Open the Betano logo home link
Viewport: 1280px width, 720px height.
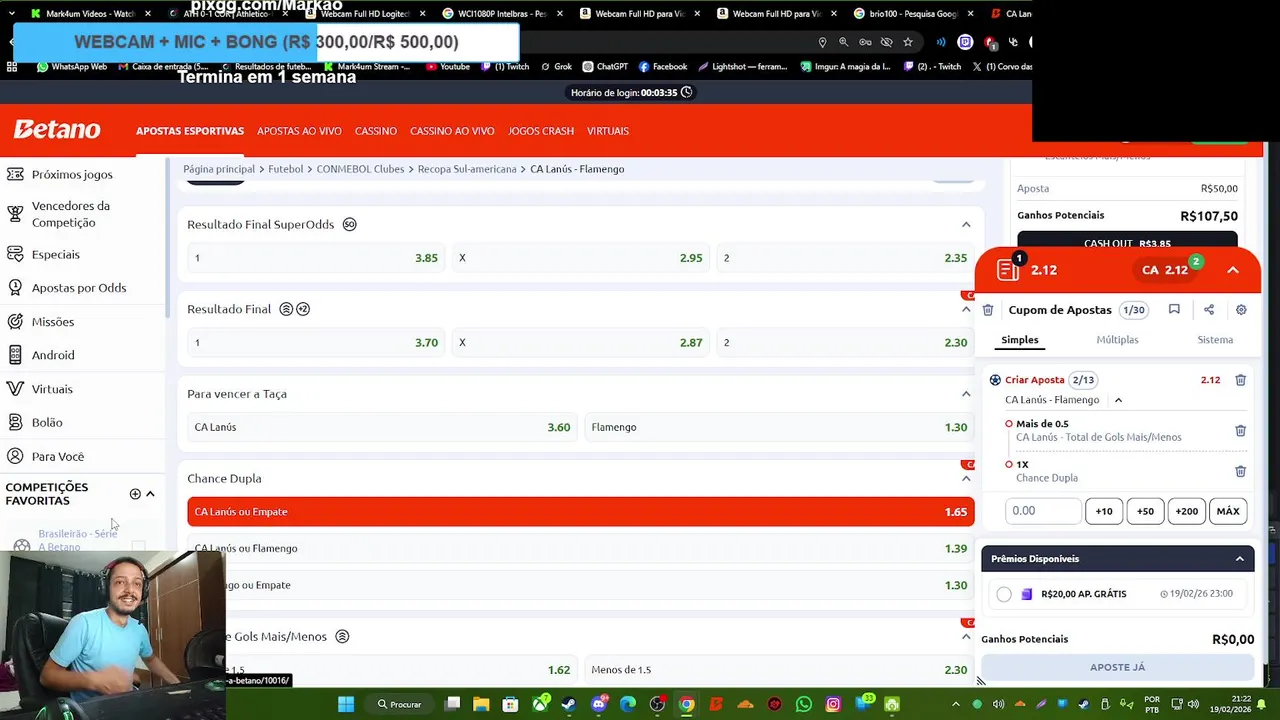pos(57,130)
